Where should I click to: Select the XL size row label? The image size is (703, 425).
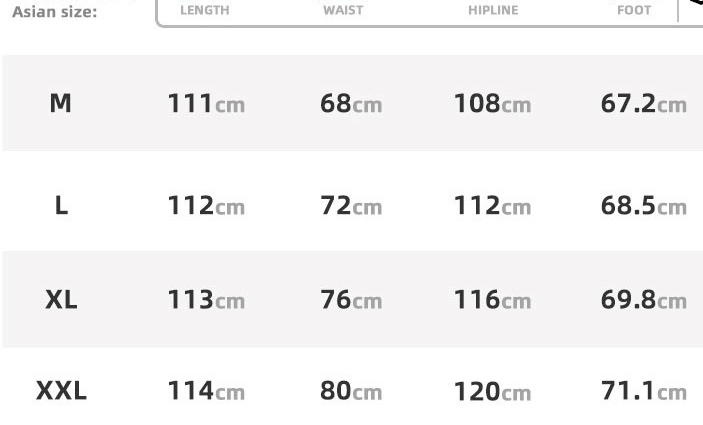61,299
